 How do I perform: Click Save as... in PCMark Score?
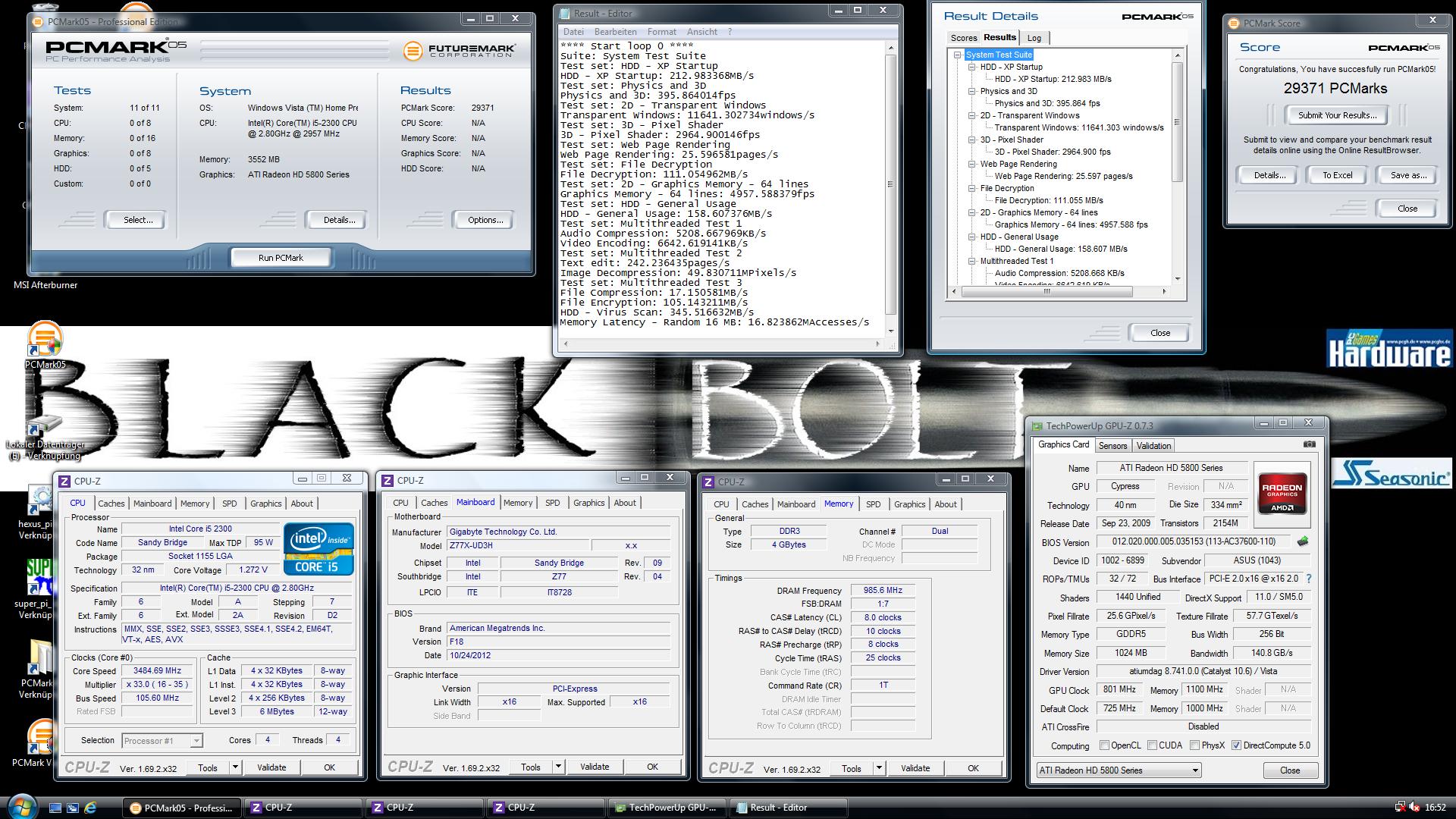(x=1408, y=175)
